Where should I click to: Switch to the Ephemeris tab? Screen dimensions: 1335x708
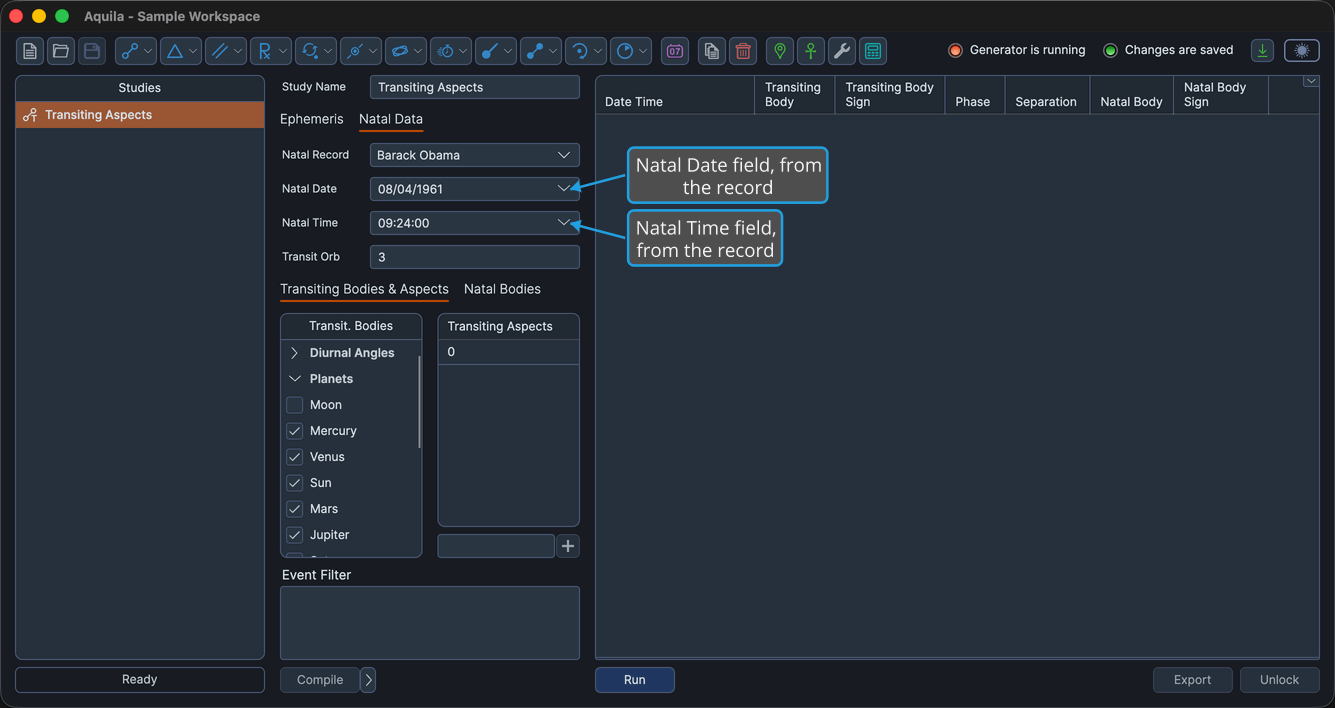click(x=311, y=119)
